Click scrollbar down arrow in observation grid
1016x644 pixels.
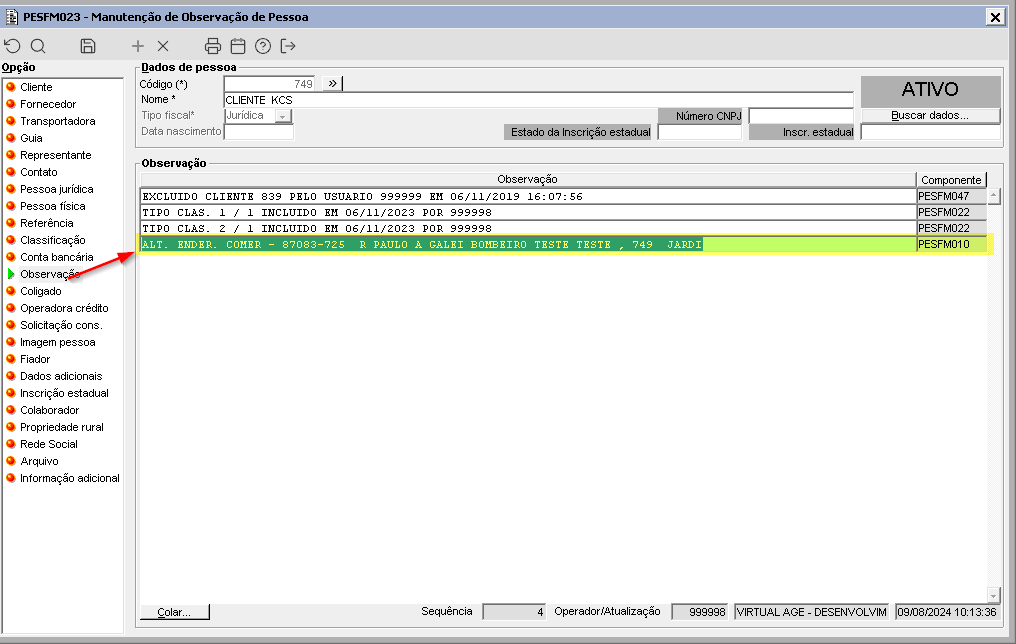click(993, 595)
